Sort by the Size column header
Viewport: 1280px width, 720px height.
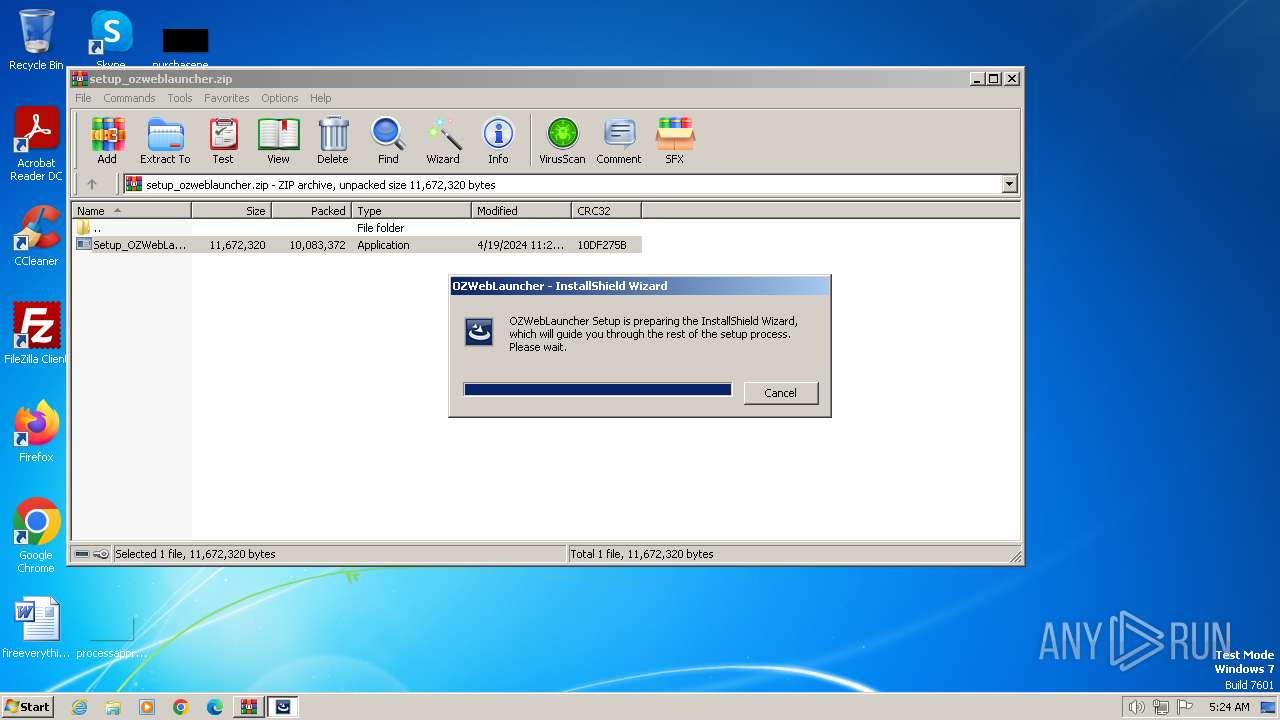[232, 211]
